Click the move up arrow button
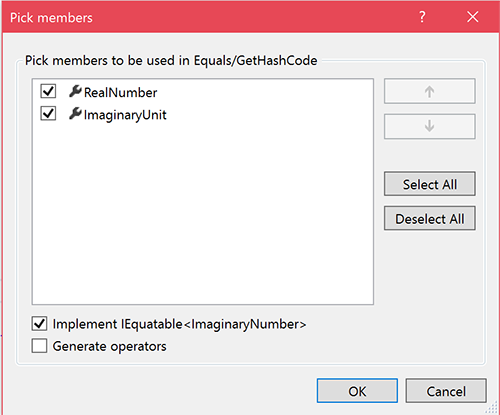Screen dimensions: 500x415 (429, 91)
